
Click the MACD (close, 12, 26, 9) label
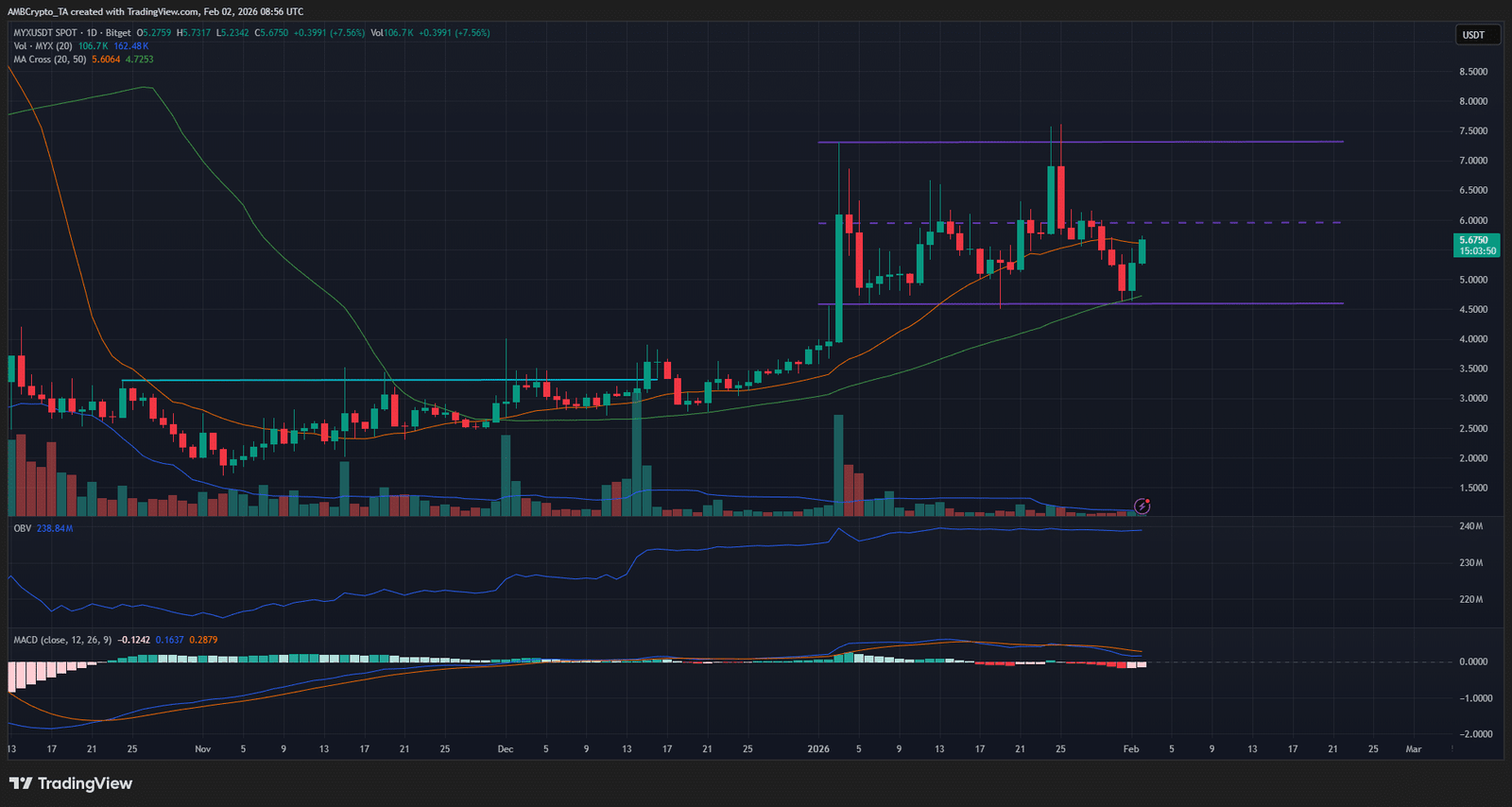click(x=62, y=640)
